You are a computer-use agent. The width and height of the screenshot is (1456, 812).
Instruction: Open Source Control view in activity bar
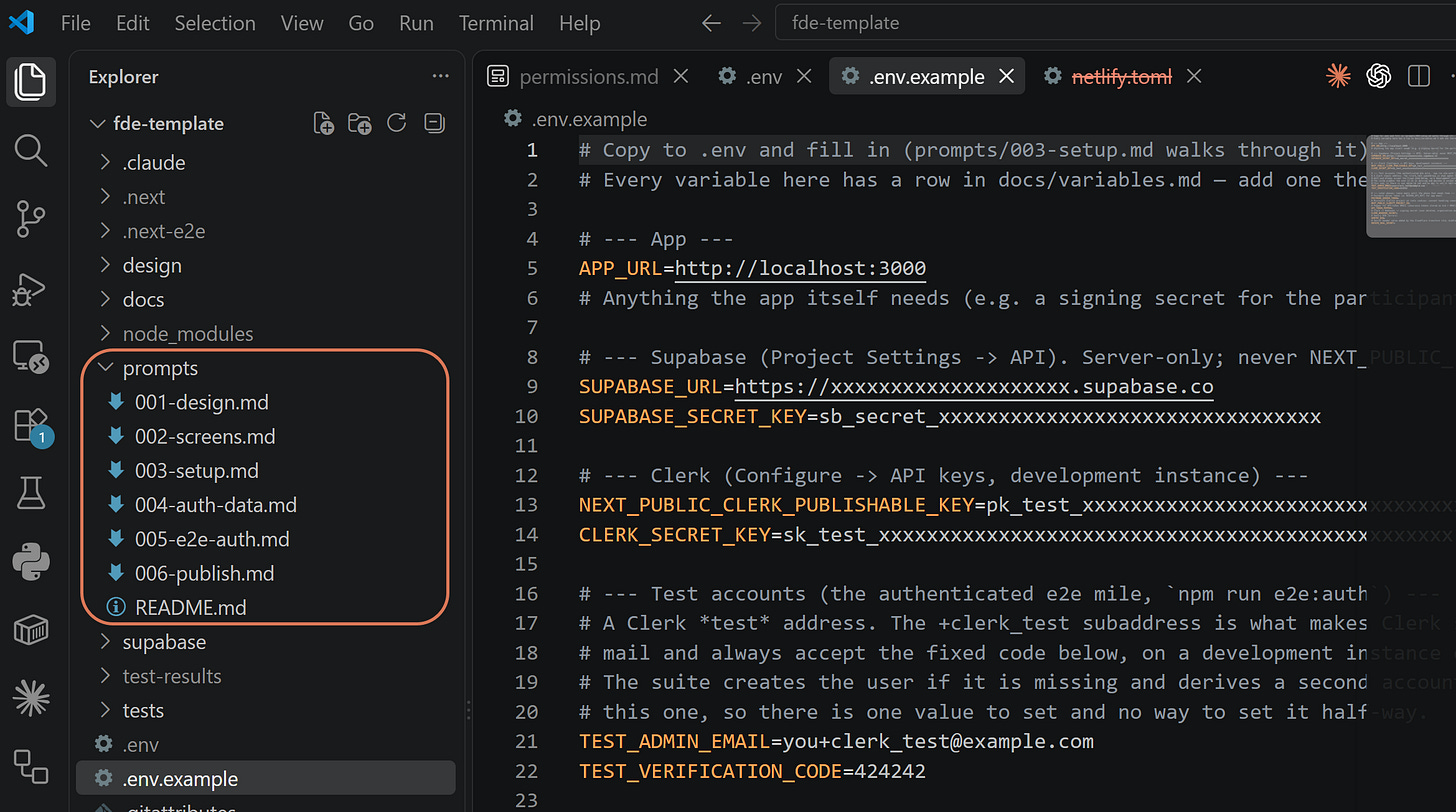click(31, 219)
